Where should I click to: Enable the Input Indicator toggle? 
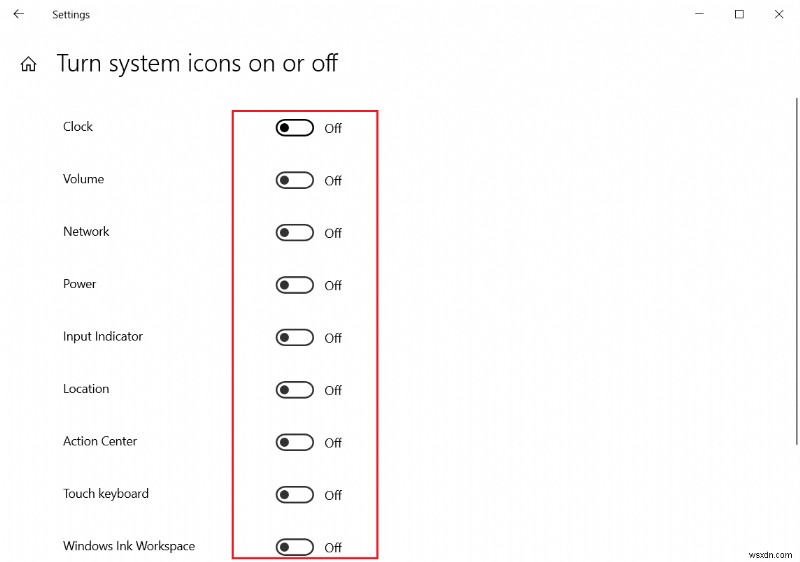tap(295, 338)
